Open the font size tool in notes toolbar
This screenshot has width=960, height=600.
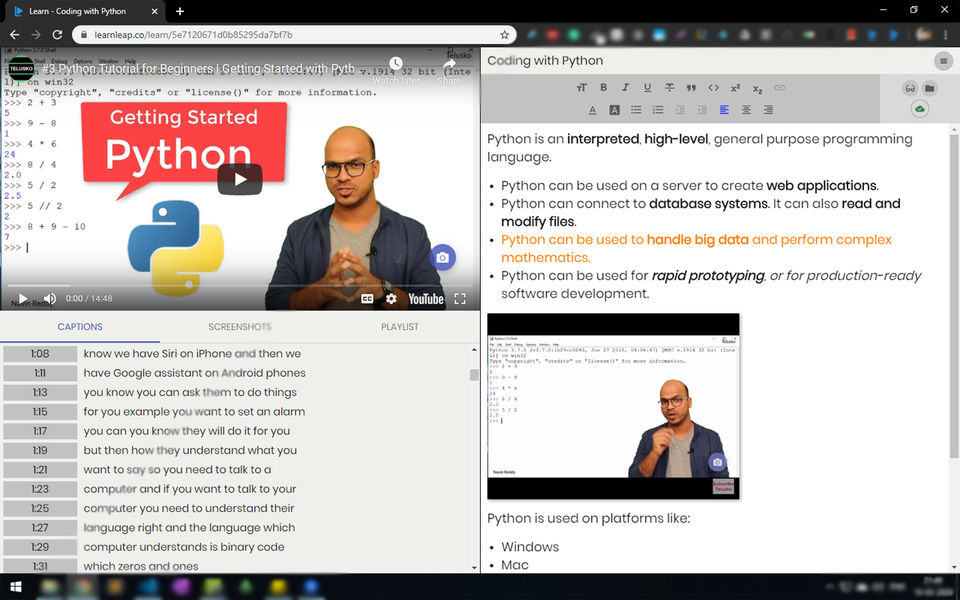(x=582, y=88)
